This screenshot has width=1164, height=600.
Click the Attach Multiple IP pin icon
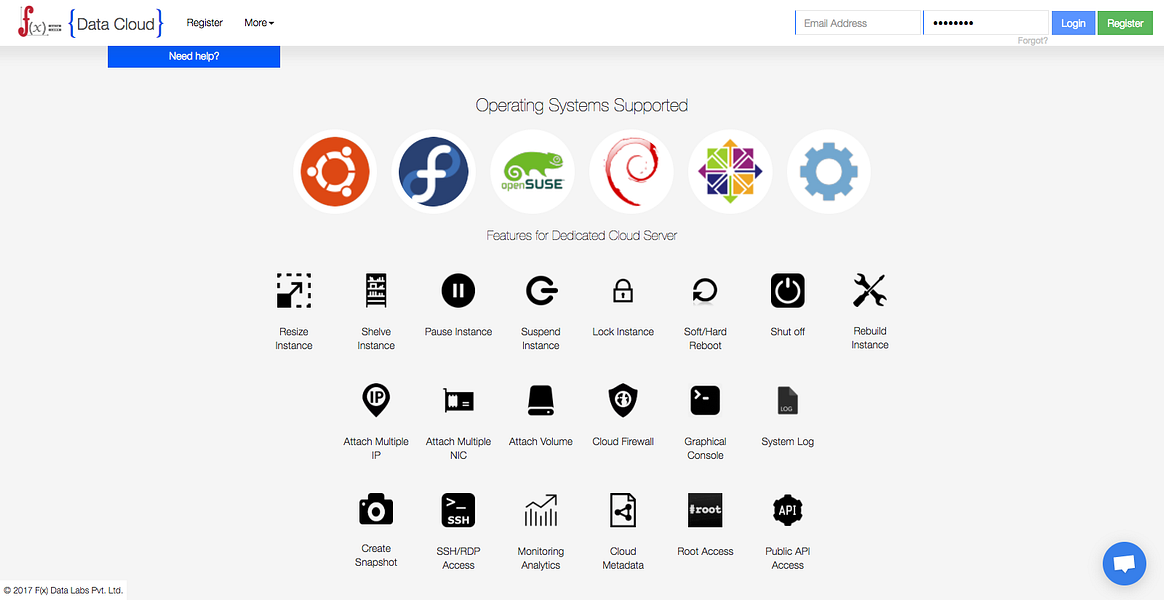click(x=376, y=400)
